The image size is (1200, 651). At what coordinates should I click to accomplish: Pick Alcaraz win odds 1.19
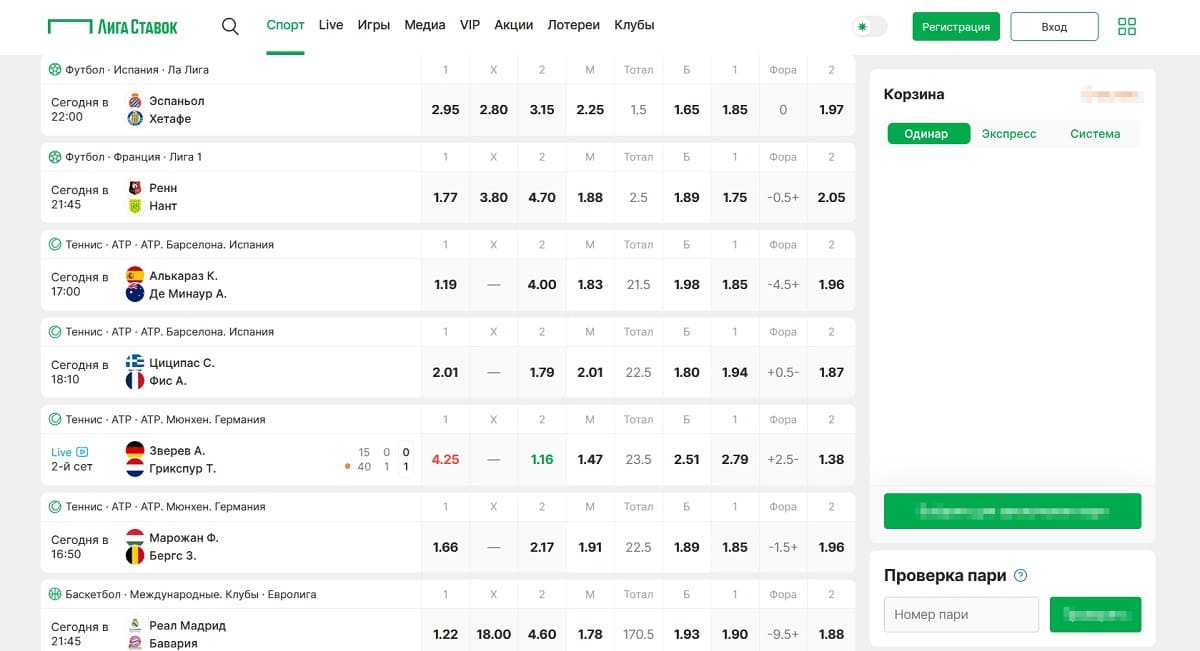(446, 284)
